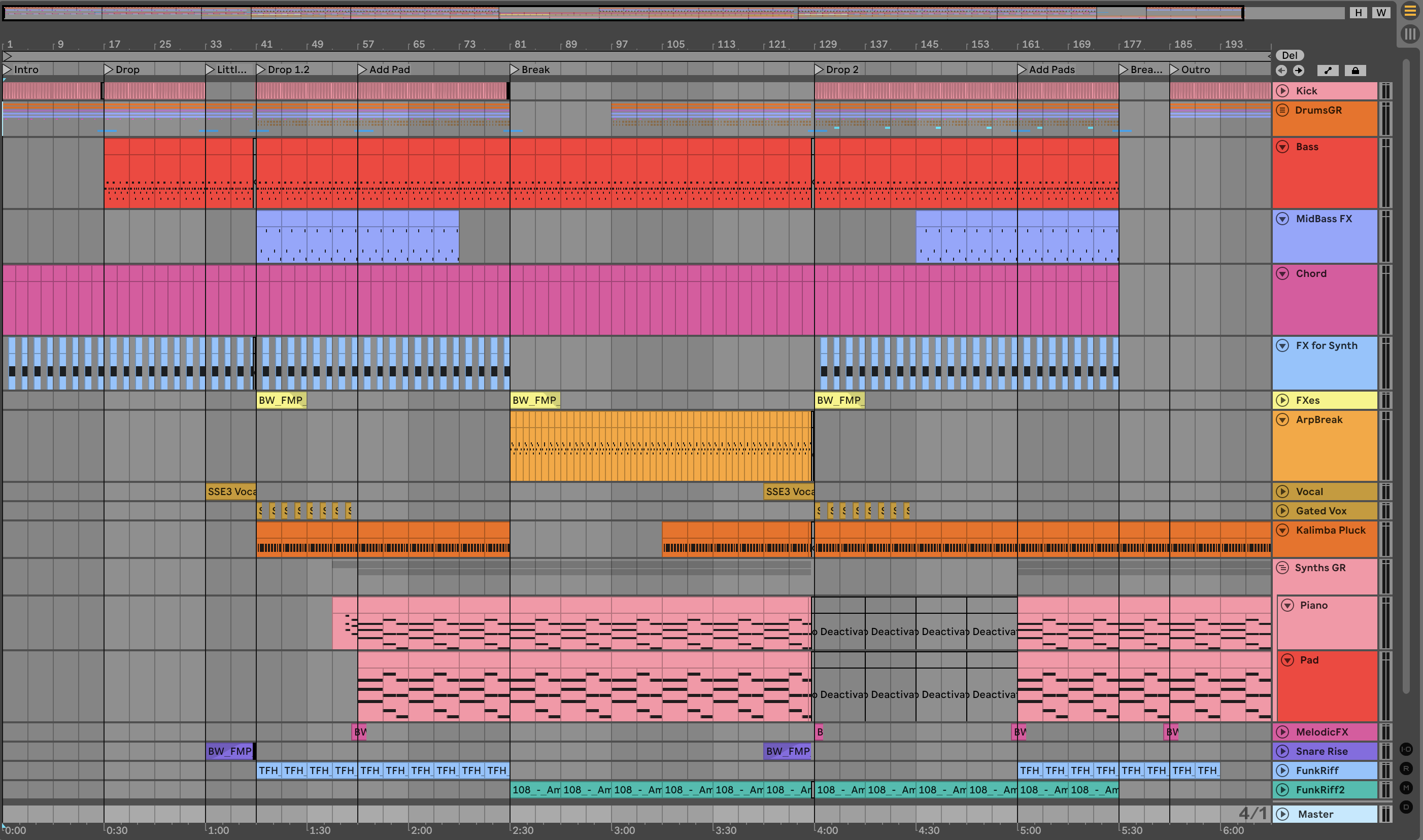Image resolution: width=1423 pixels, height=840 pixels.
Task: Click the Lock Envelopes padlock icon
Action: tap(1355, 70)
